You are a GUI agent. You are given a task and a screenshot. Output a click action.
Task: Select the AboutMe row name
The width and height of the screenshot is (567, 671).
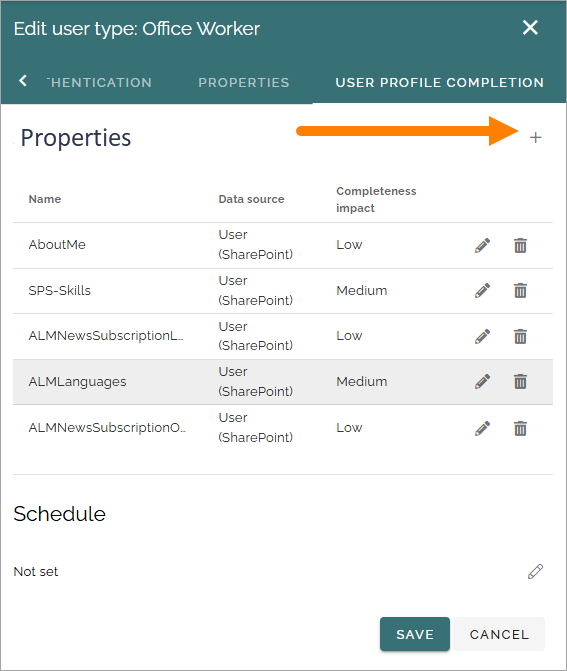pyautogui.click(x=57, y=244)
